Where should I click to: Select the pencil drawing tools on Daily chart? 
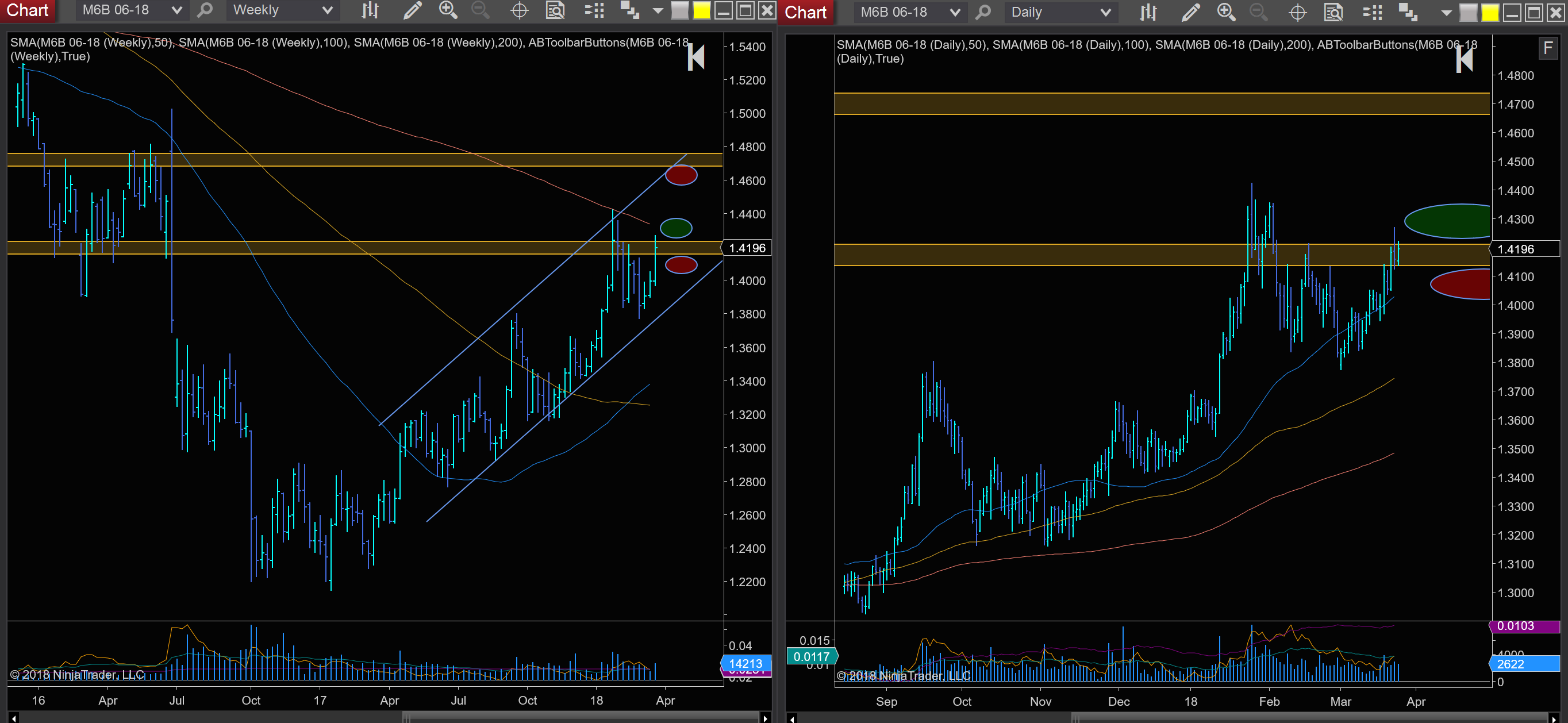point(1190,12)
